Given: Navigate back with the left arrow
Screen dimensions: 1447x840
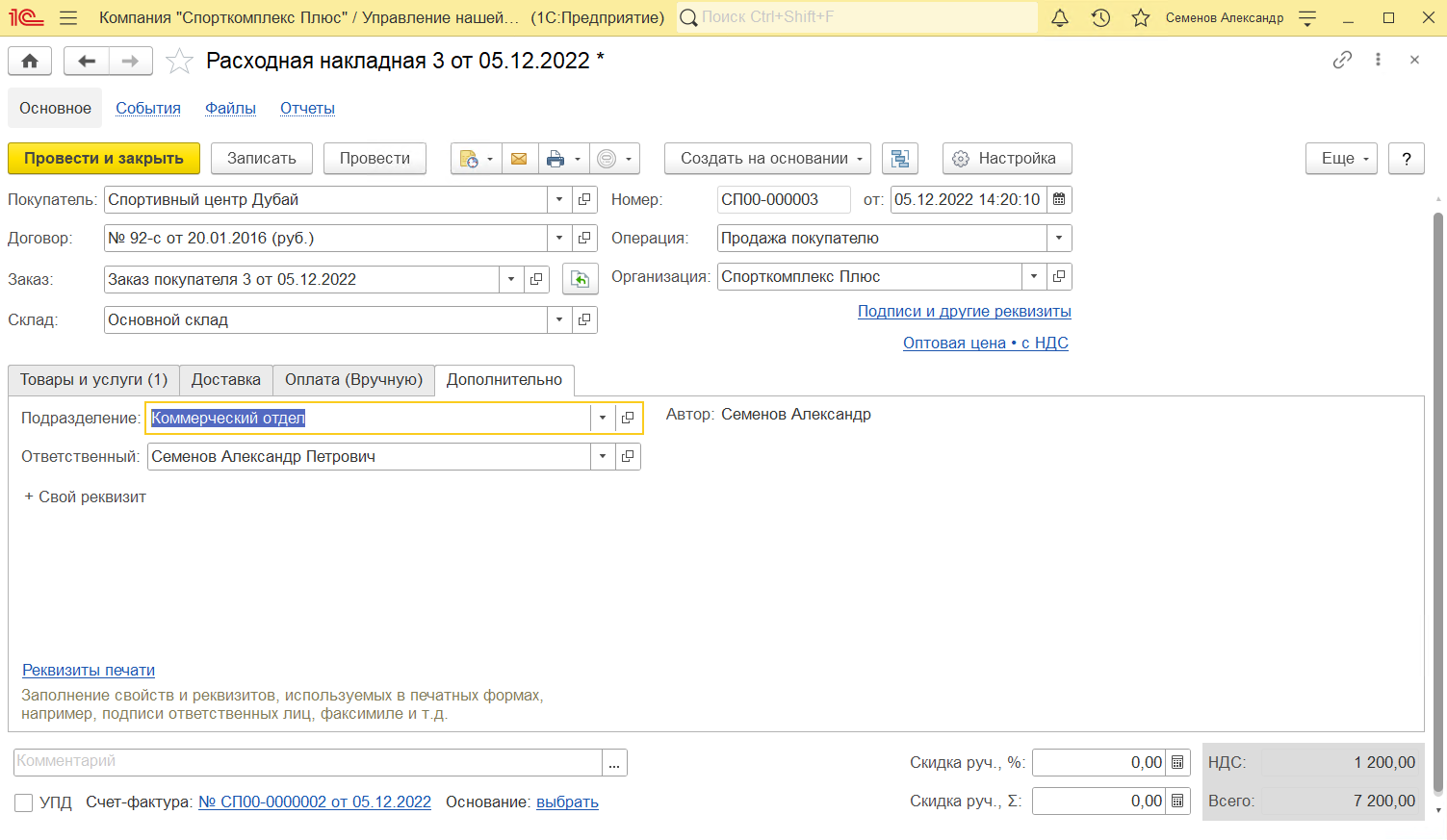Looking at the screenshot, I should pos(87,61).
